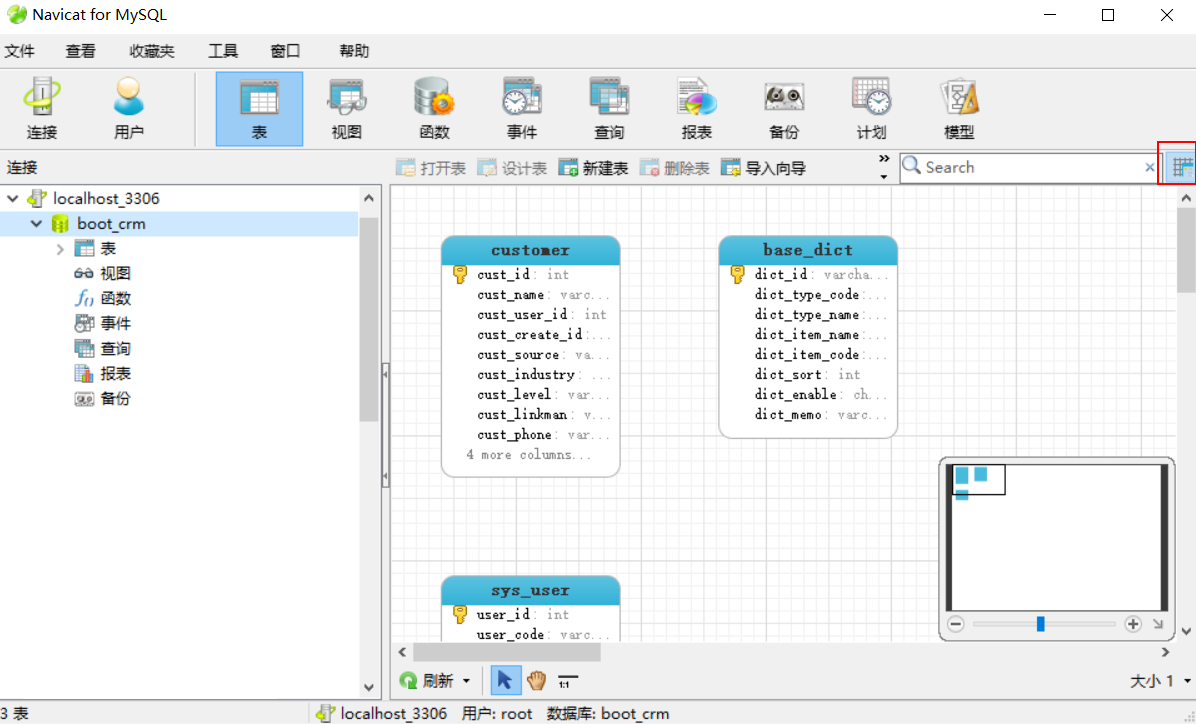This screenshot has height=724, width=1196.
Task: Click zoom-in plus on the minimap slider
Action: pyautogui.click(x=1133, y=623)
